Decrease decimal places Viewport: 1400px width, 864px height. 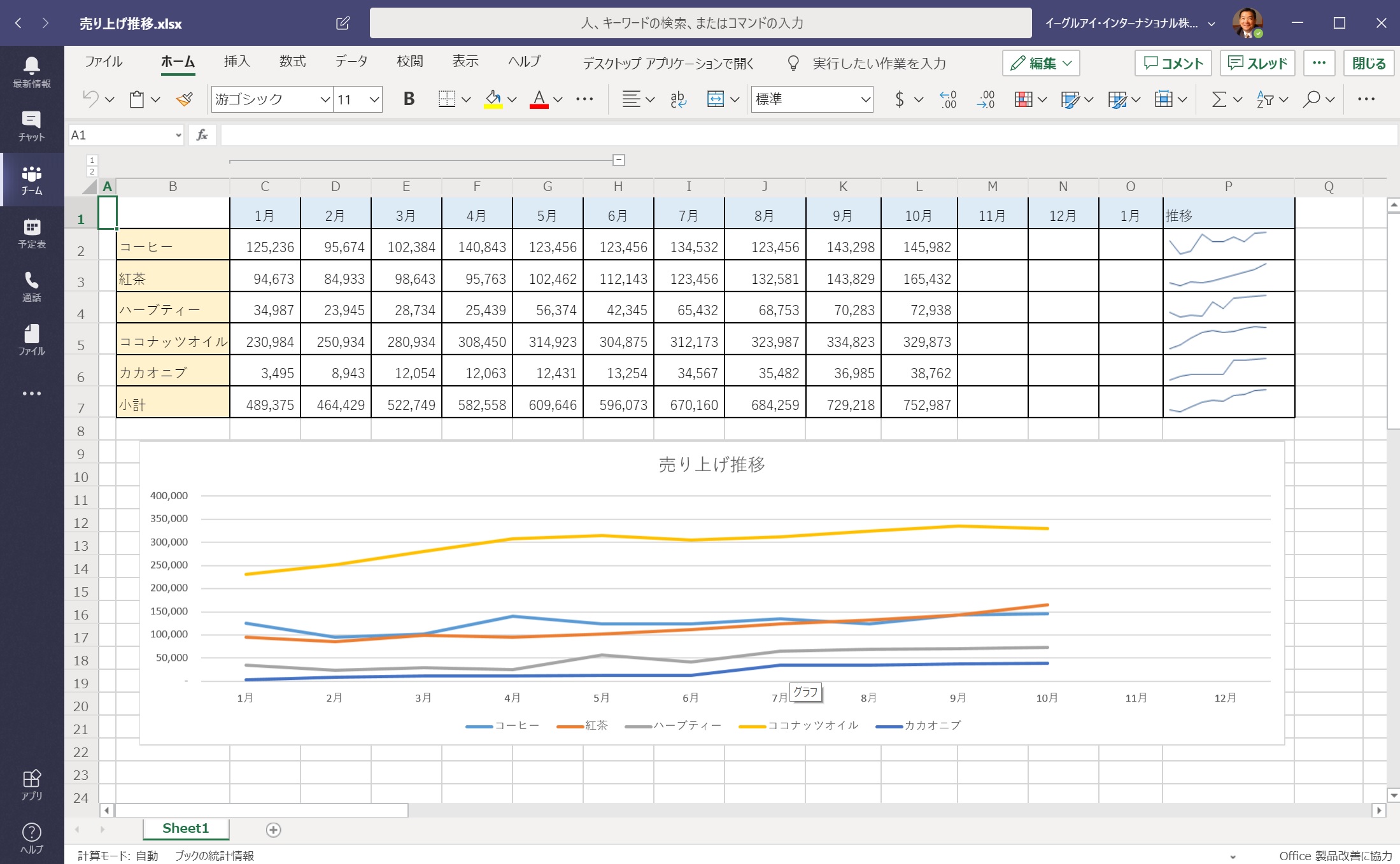(985, 99)
